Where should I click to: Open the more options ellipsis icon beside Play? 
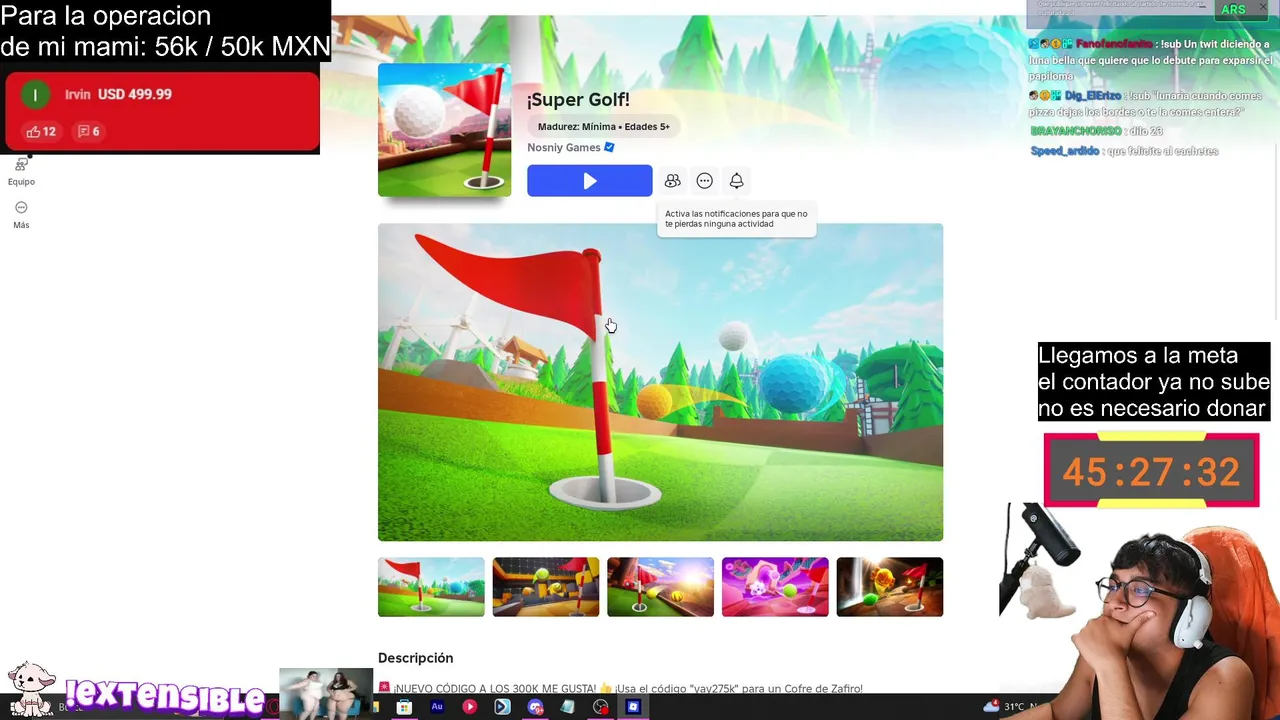point(704,181)
